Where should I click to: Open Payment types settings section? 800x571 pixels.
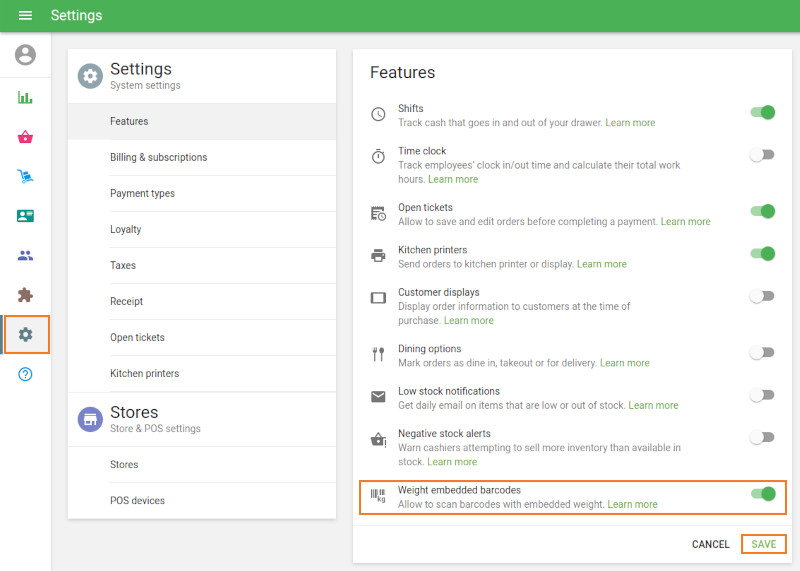click(142, 193)
